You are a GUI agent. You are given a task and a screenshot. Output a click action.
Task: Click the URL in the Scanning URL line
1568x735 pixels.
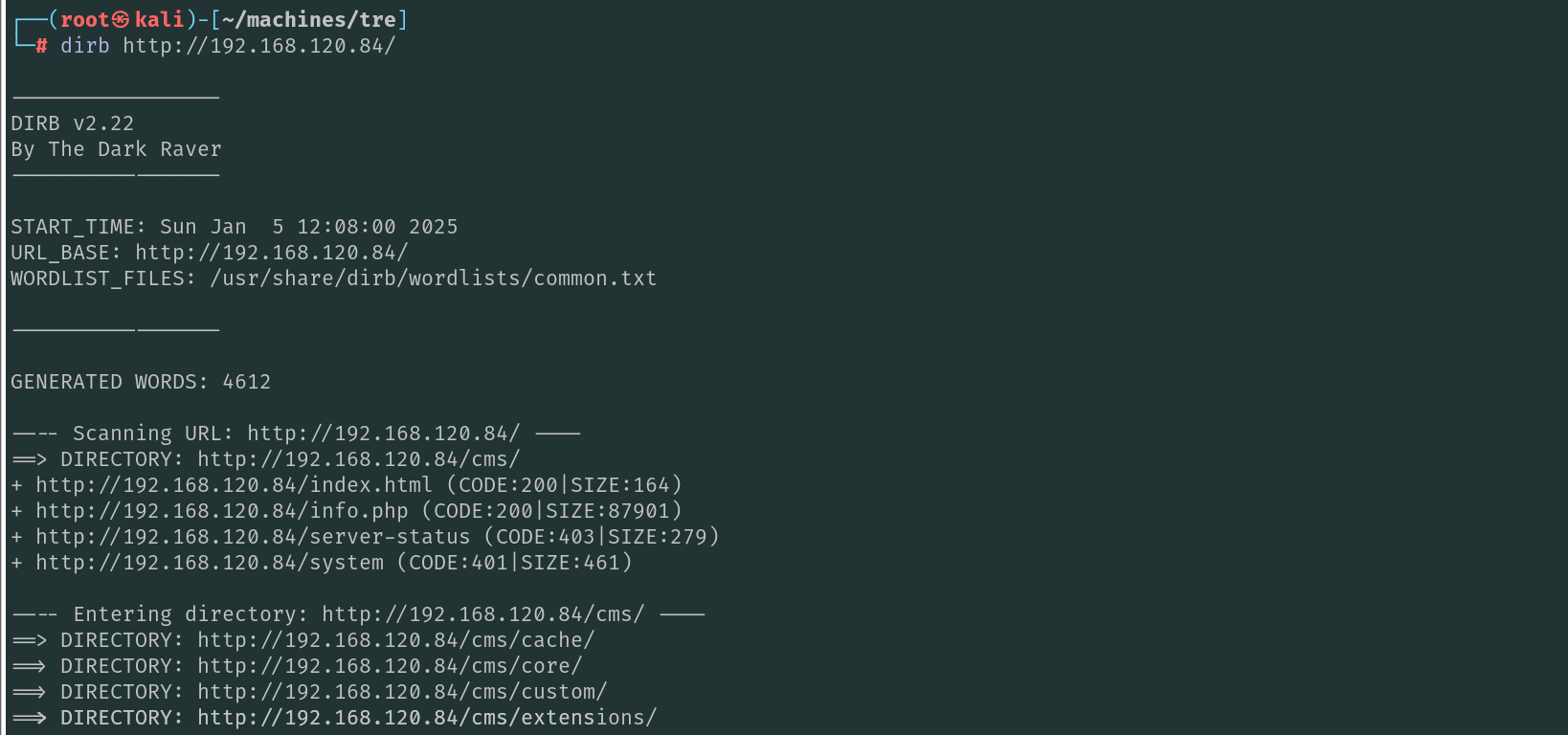(383, 434)
